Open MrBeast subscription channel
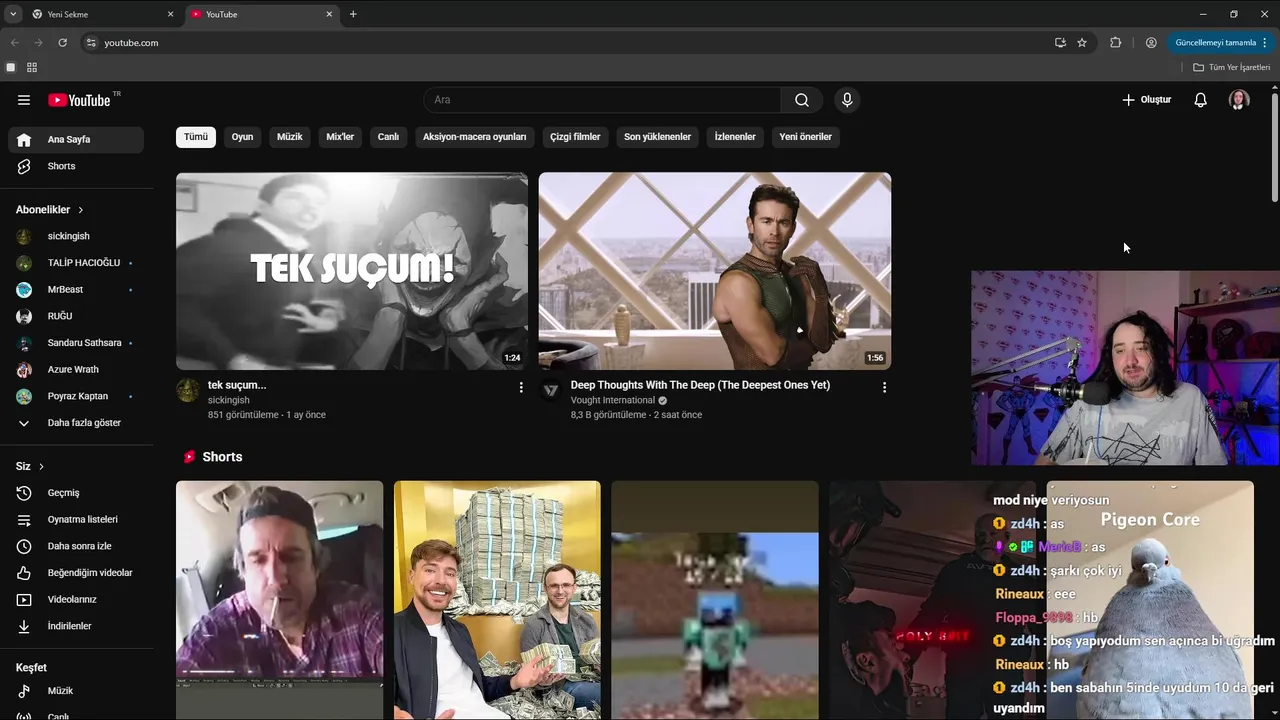1280x720 pixels. point(76,289)
